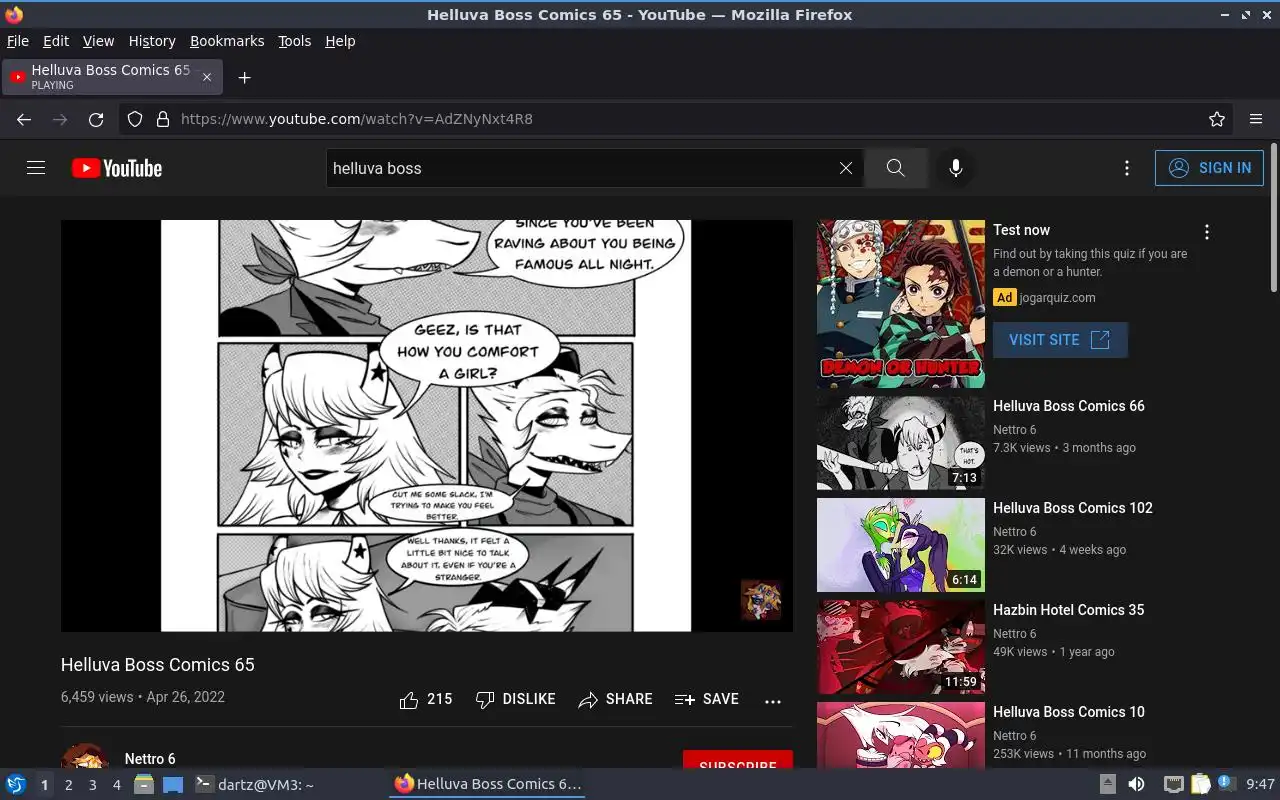
Task: Click the channel watermark in the player
Action: pos(761,600)
